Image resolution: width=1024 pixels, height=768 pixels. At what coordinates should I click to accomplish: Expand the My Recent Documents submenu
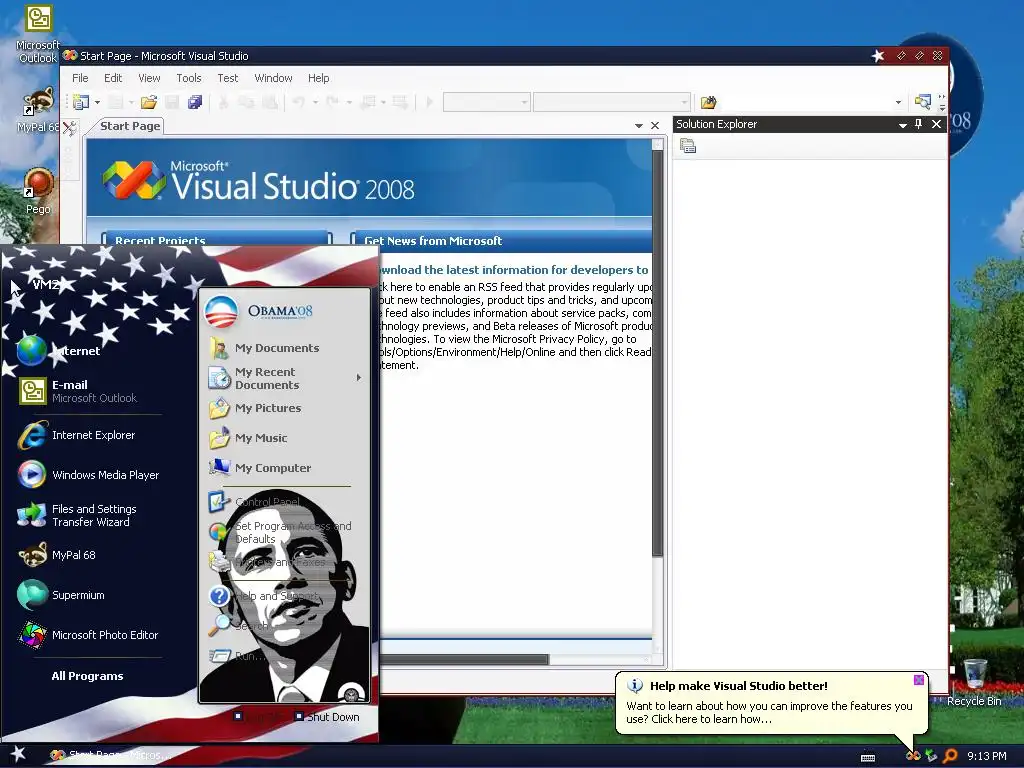tap(285, 378)
